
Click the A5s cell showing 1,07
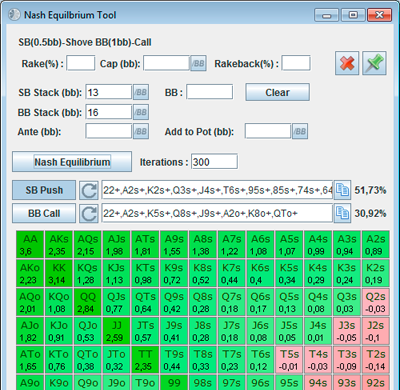289,245
